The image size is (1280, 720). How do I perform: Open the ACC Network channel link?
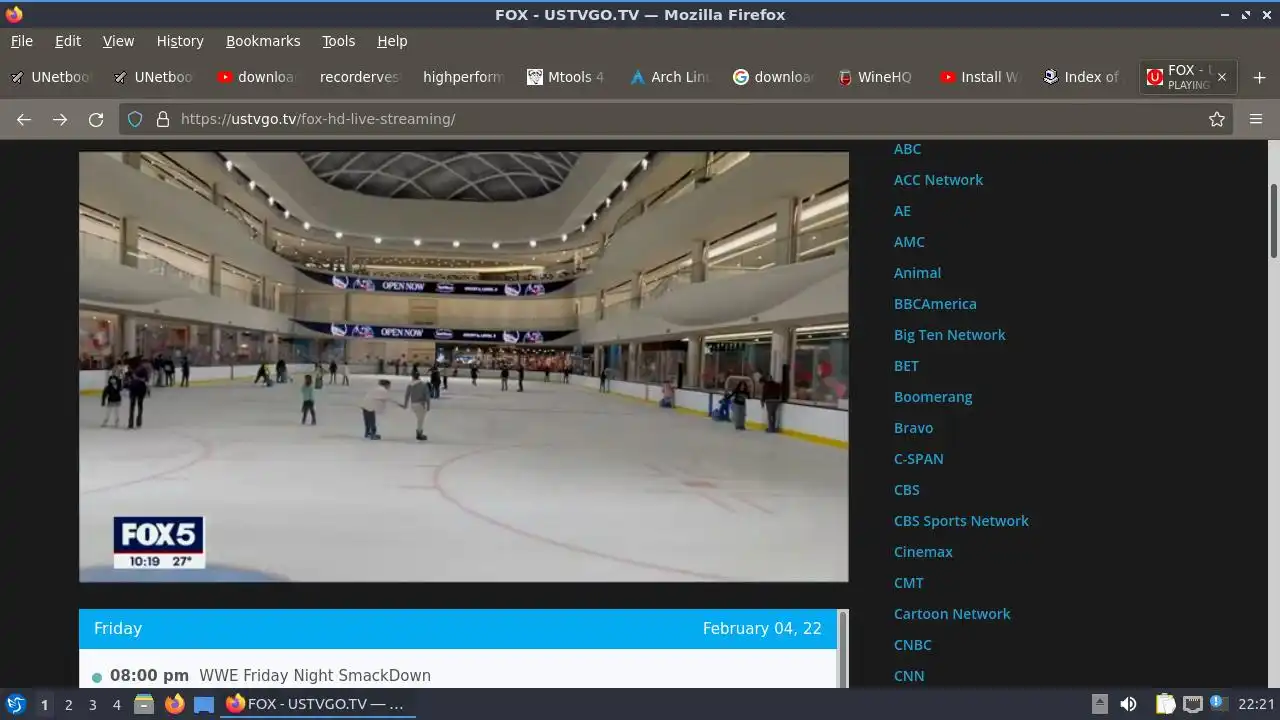938,180
